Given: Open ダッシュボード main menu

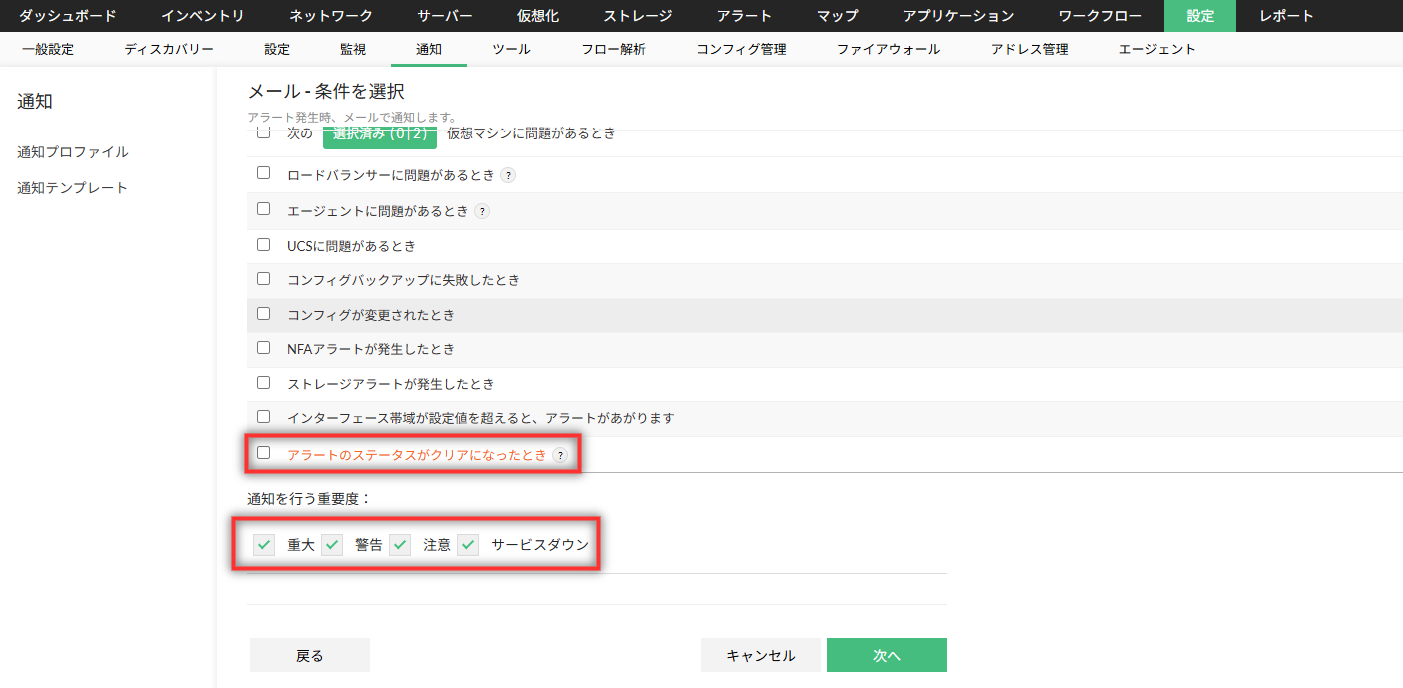Looking at the screenshot, I should (68, 16).
